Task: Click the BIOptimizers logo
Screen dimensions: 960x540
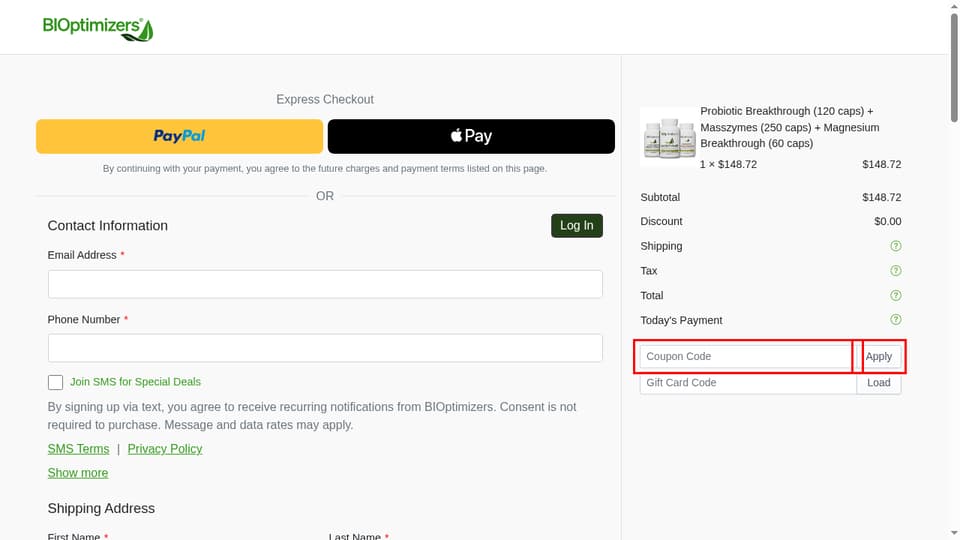Action: tap(98, 29)
